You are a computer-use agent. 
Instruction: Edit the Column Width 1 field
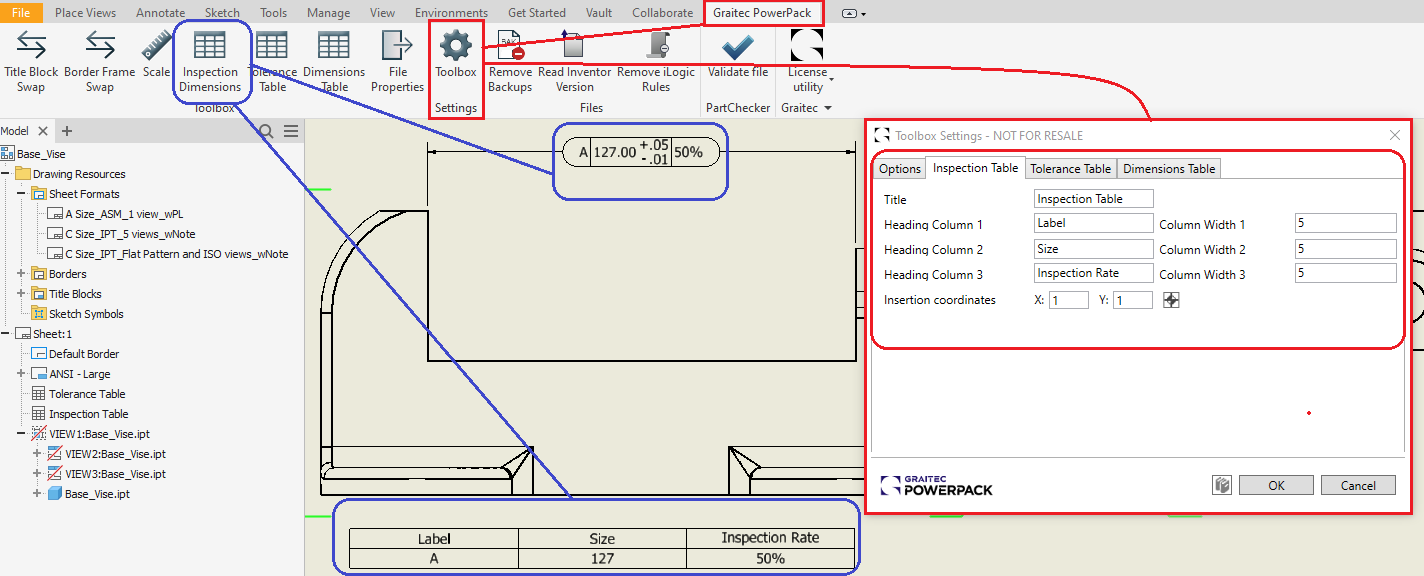(x=1346, y=224)
